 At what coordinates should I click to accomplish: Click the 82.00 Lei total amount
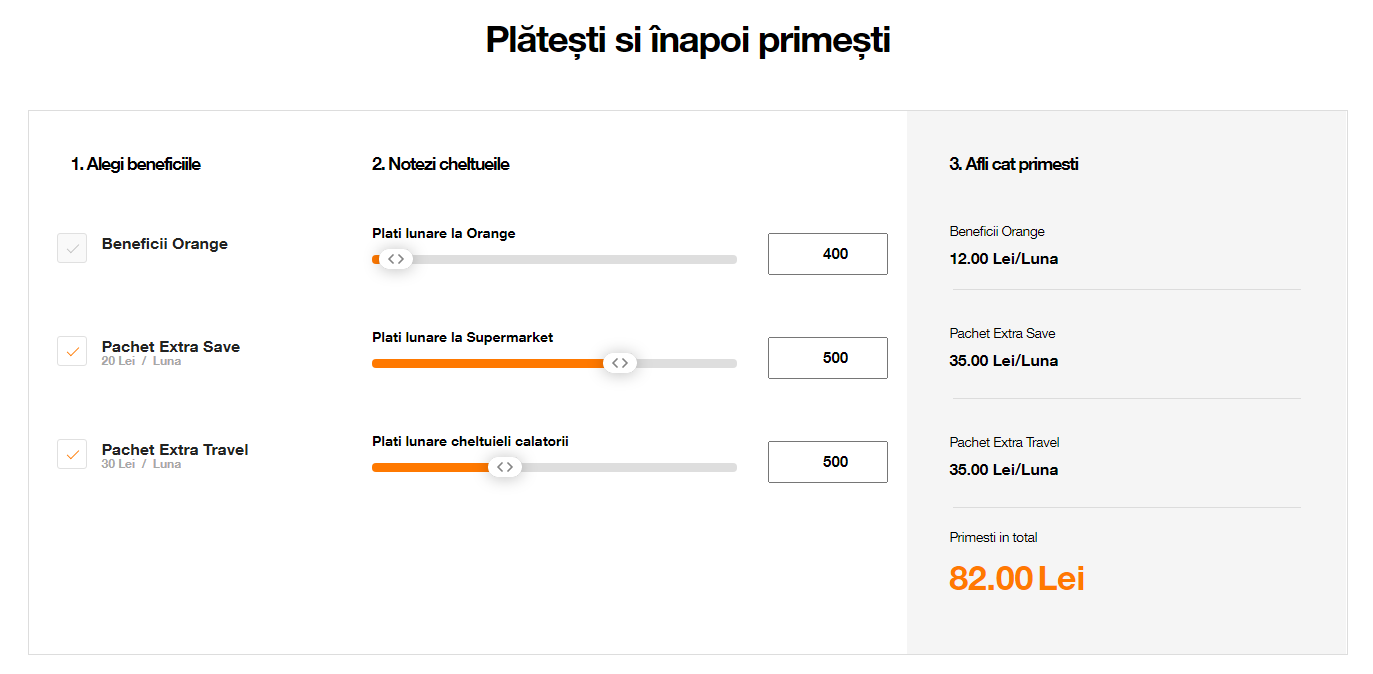click(1016, 578)
